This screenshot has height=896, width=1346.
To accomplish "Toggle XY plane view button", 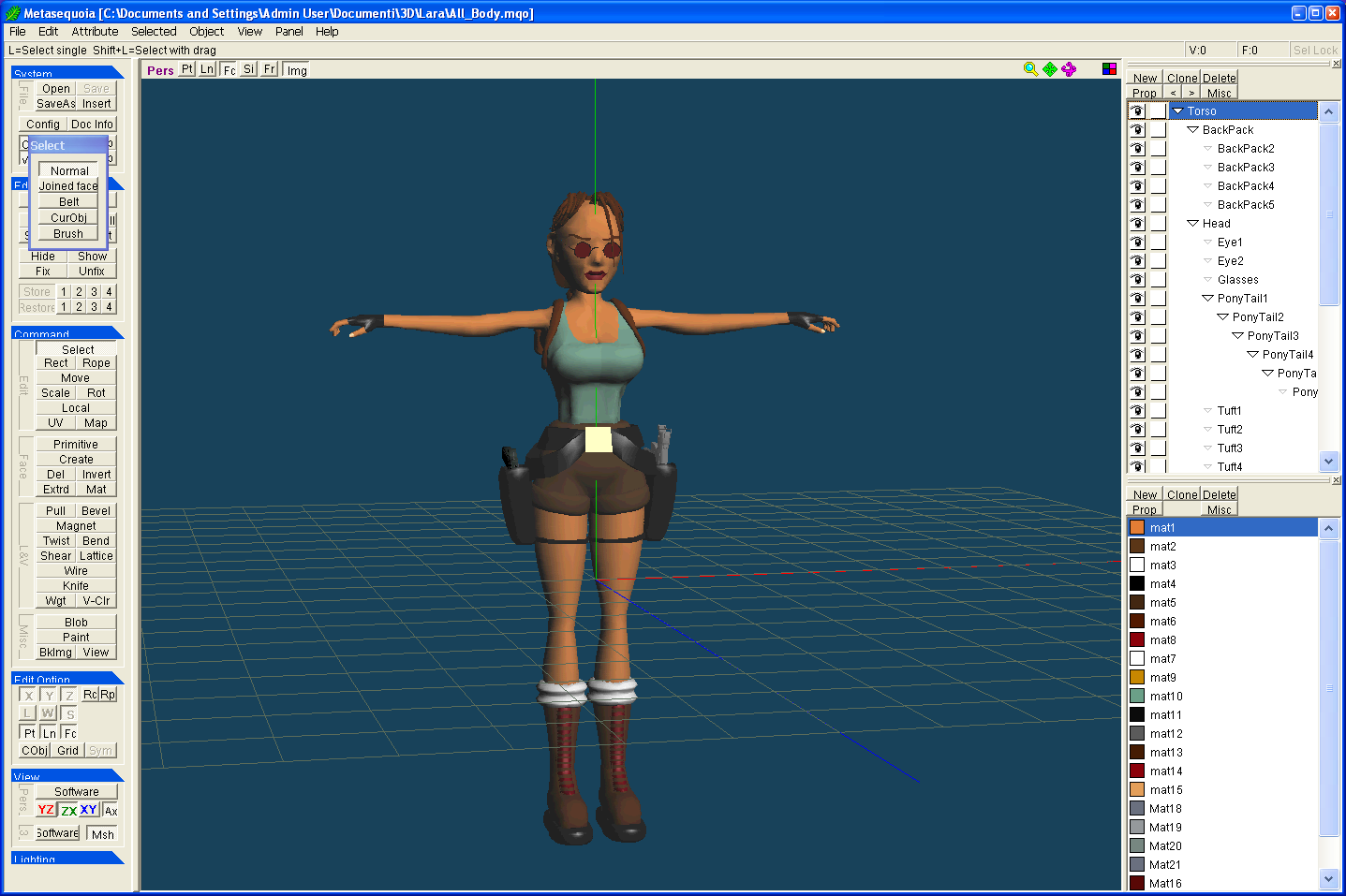I will point(89,810).
